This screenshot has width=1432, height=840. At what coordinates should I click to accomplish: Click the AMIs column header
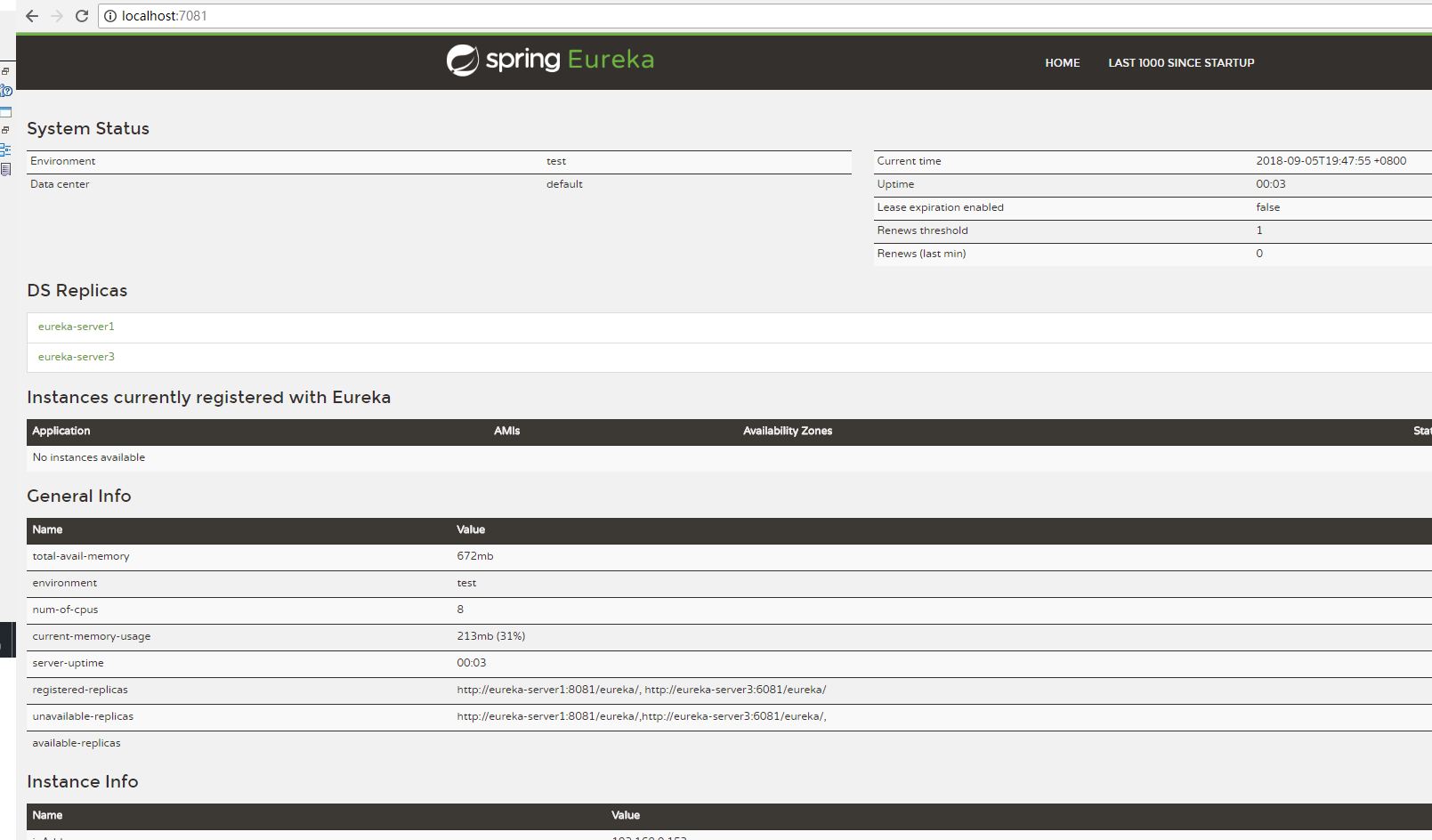[x=507, y=431]
